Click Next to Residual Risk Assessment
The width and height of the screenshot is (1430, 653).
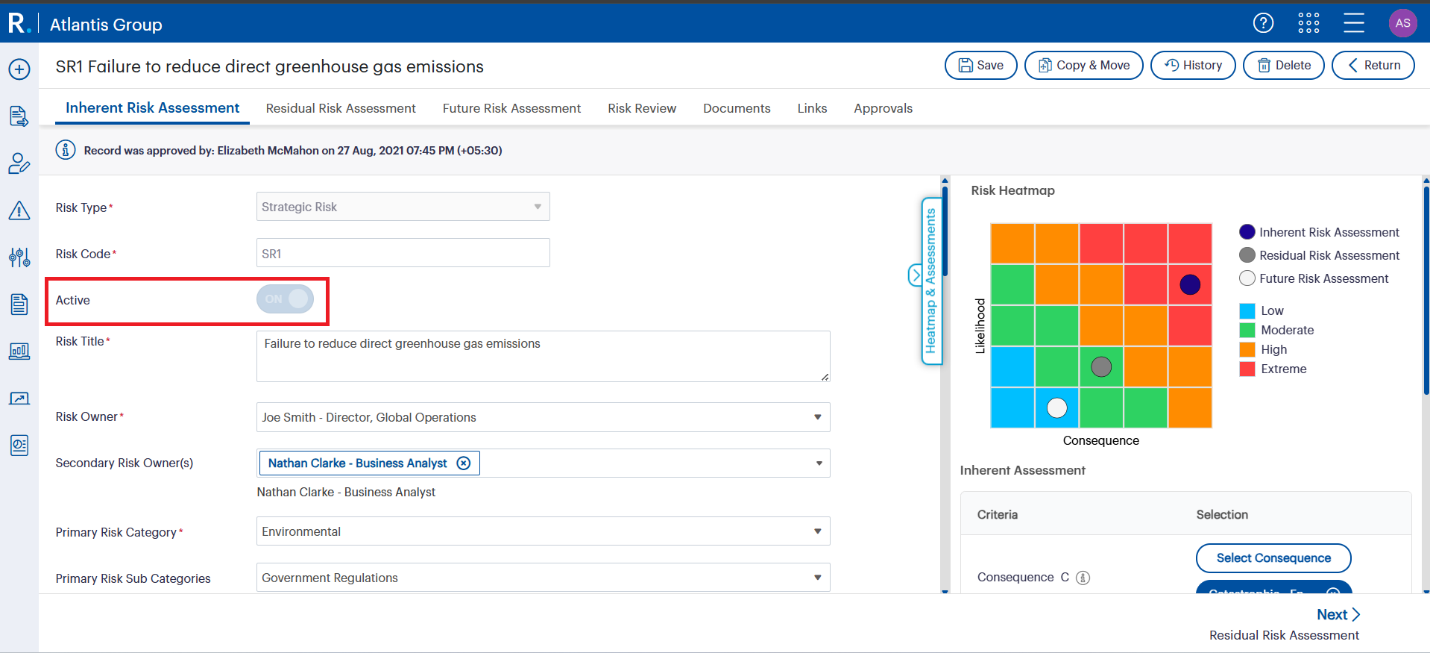tap(1337, 615)
